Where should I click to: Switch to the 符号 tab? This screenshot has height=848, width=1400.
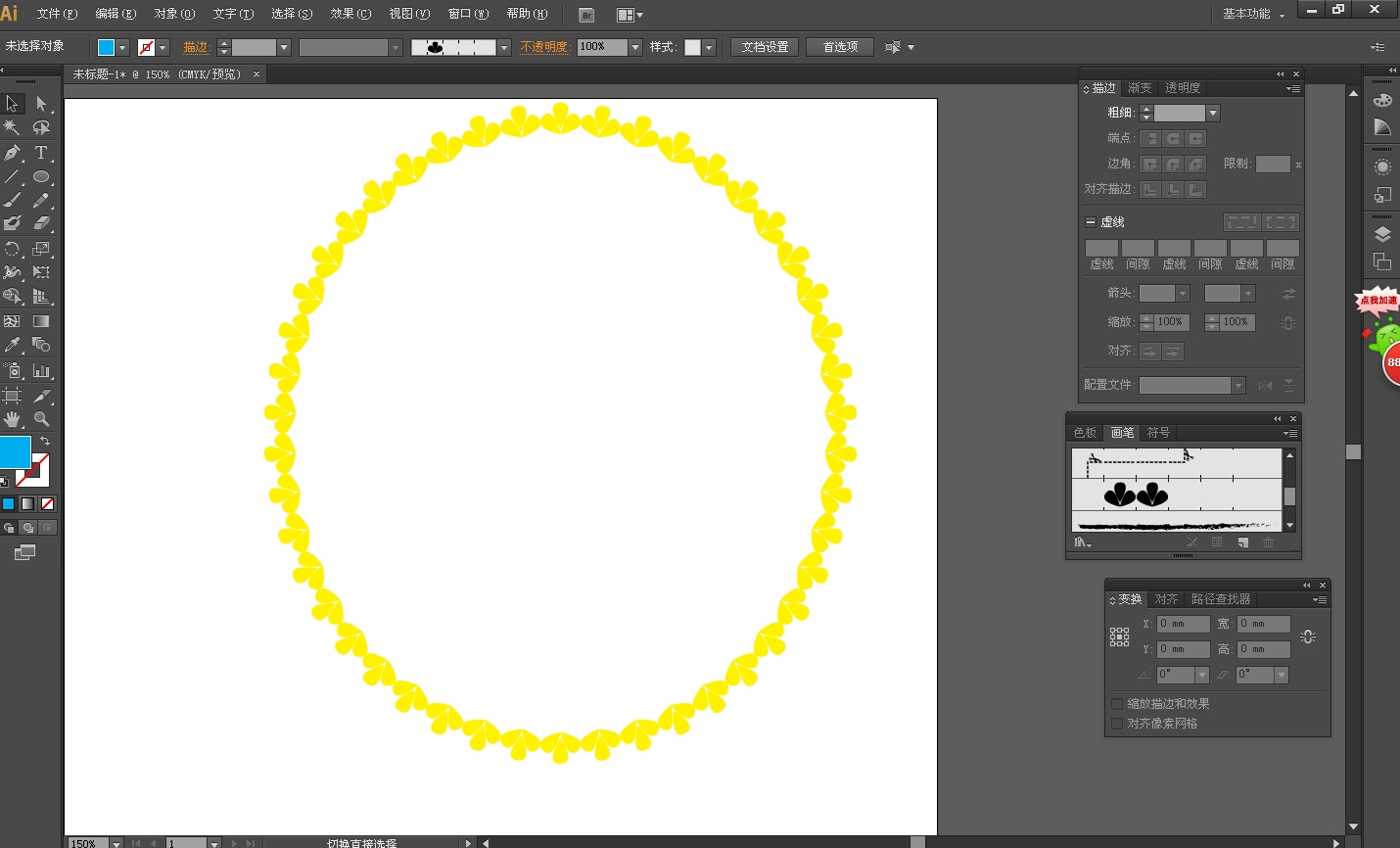pyautogui.click(x=1158, y=433)
